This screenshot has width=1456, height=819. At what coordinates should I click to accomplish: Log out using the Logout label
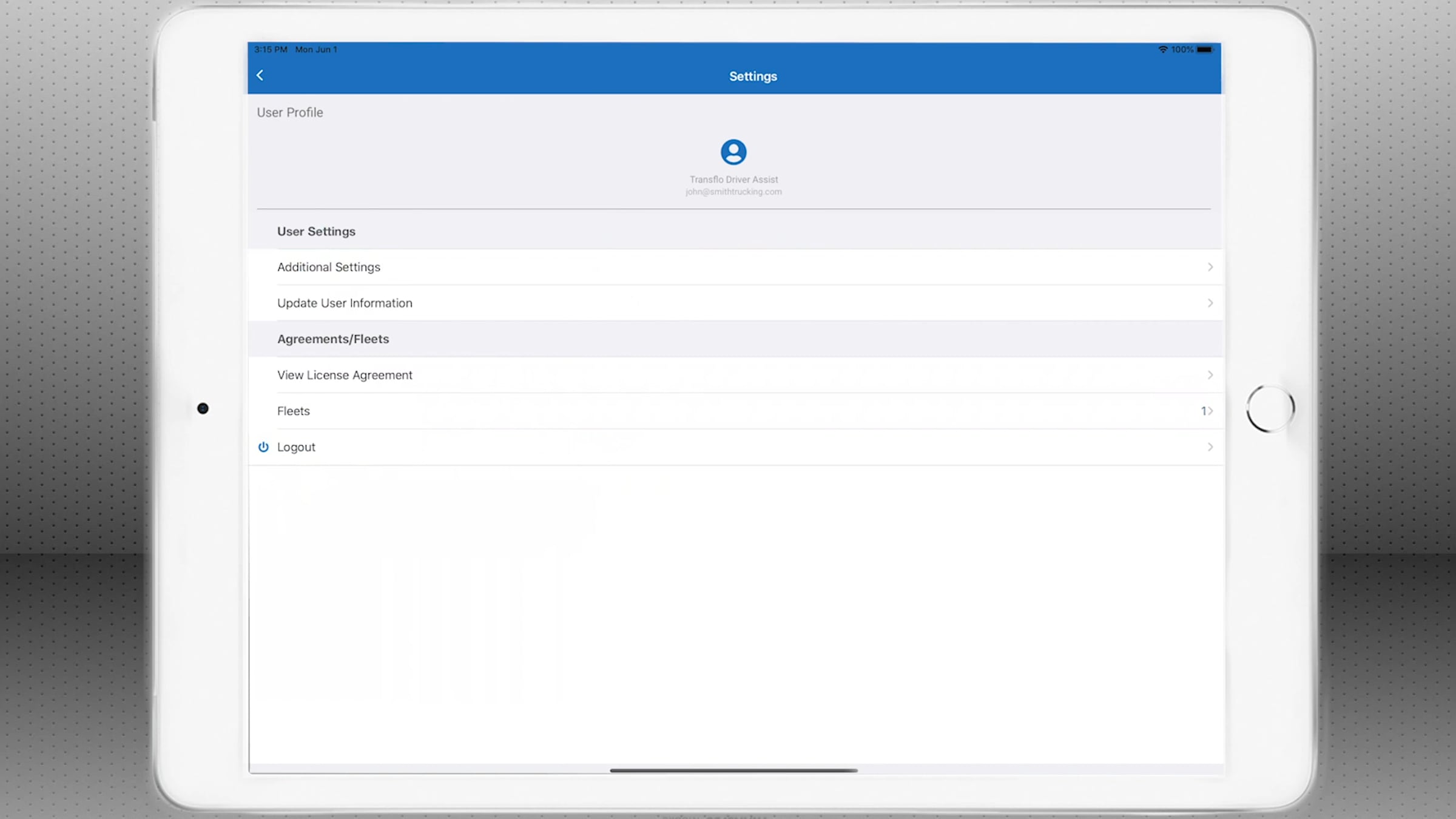[x=296, y=447]
